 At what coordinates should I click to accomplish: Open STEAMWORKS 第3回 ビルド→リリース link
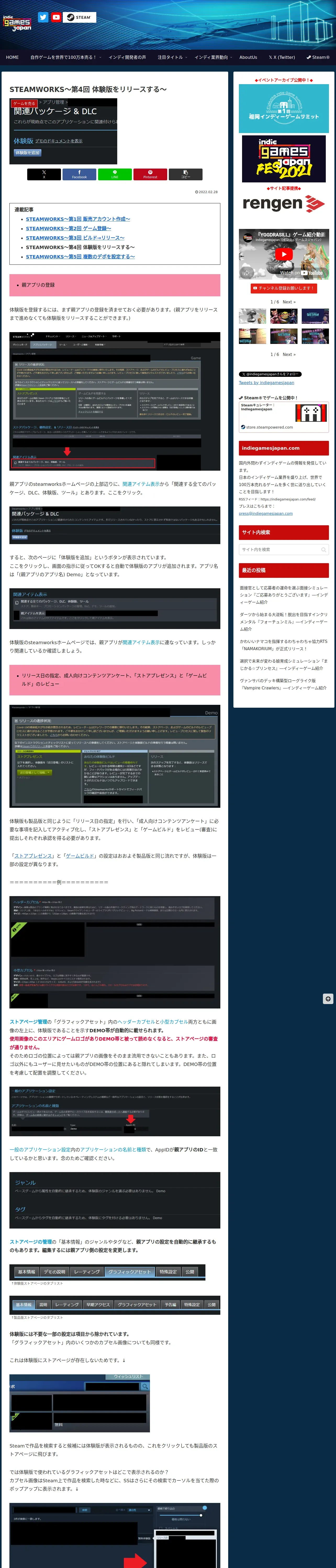[x=75, y=238]
